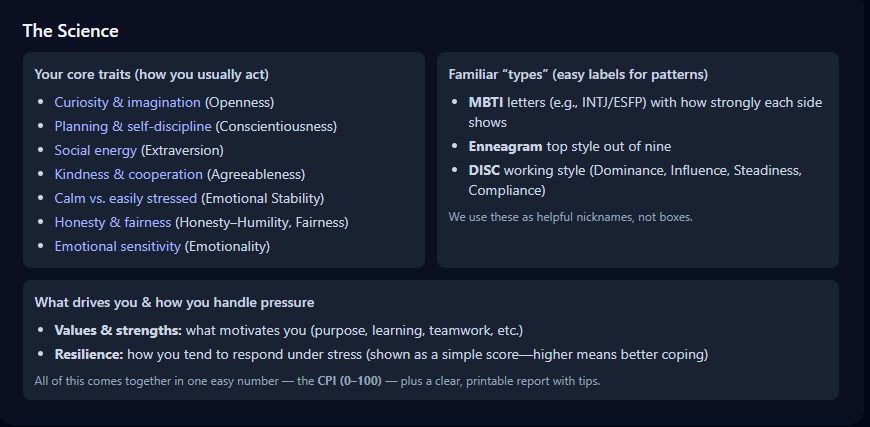Click the Your core traits card heading
Image resolution: width=870 pixels, height=427 pixels.
[x=151, y=74]
